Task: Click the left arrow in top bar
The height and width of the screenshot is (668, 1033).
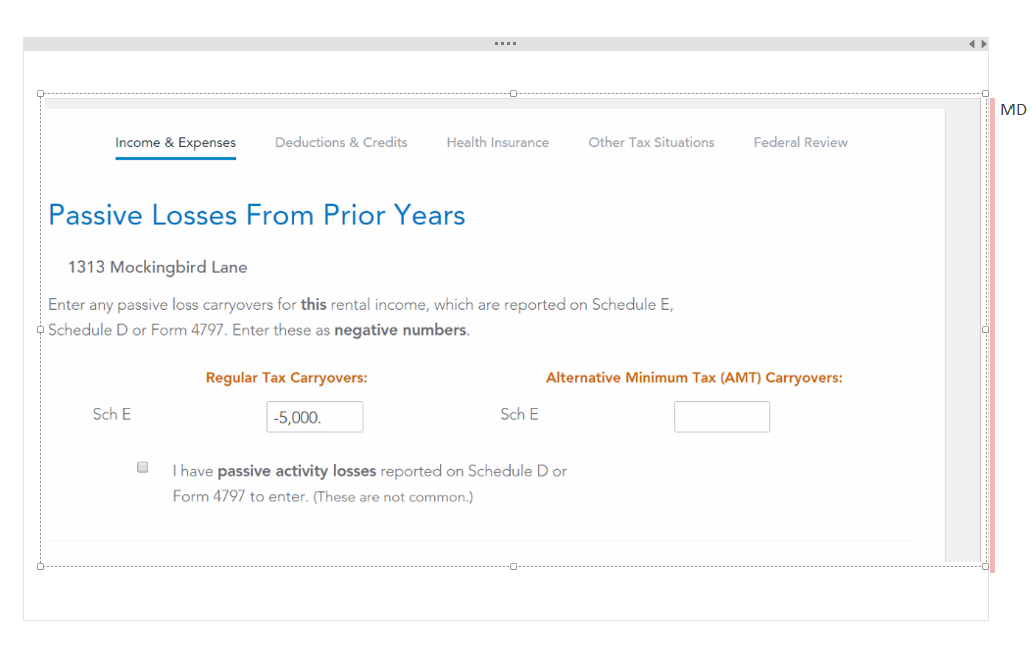Action: (x=972, y=44)
